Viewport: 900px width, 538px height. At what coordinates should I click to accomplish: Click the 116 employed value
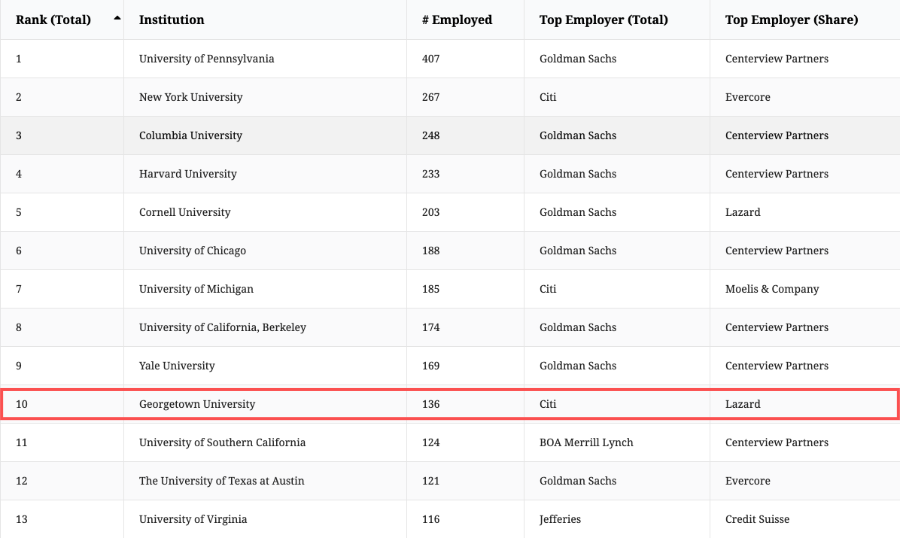click(x=430, y=520)
